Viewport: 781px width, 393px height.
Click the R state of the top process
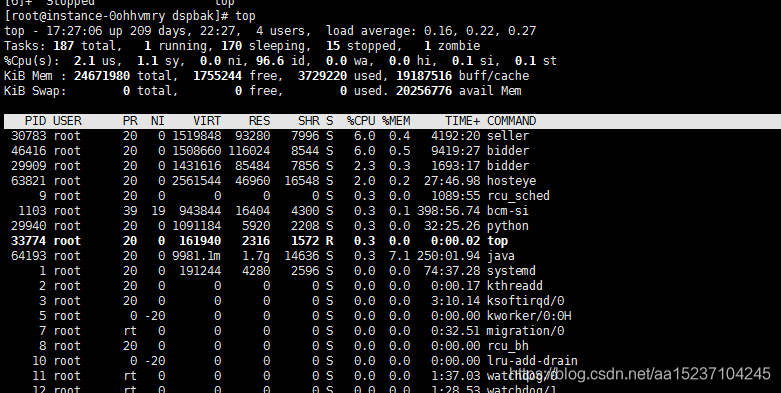[329, 241]
